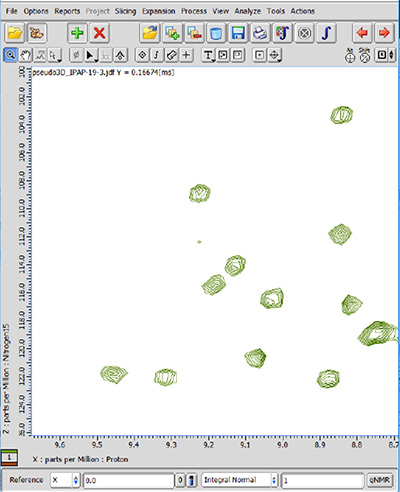400x492 pixels.
Task: Open the Reference axis X dropdown
Action: tap(65, 480)
